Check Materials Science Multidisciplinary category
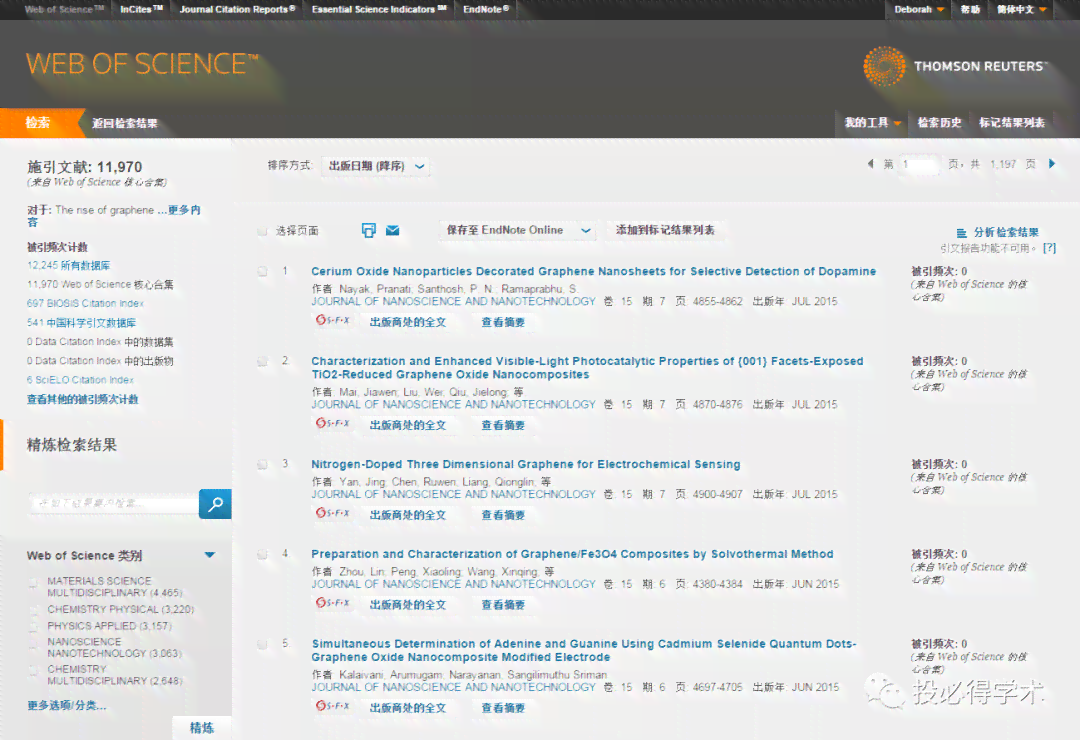The height and width of the screenshot is (740, 1080). click(x=33, y=583)
